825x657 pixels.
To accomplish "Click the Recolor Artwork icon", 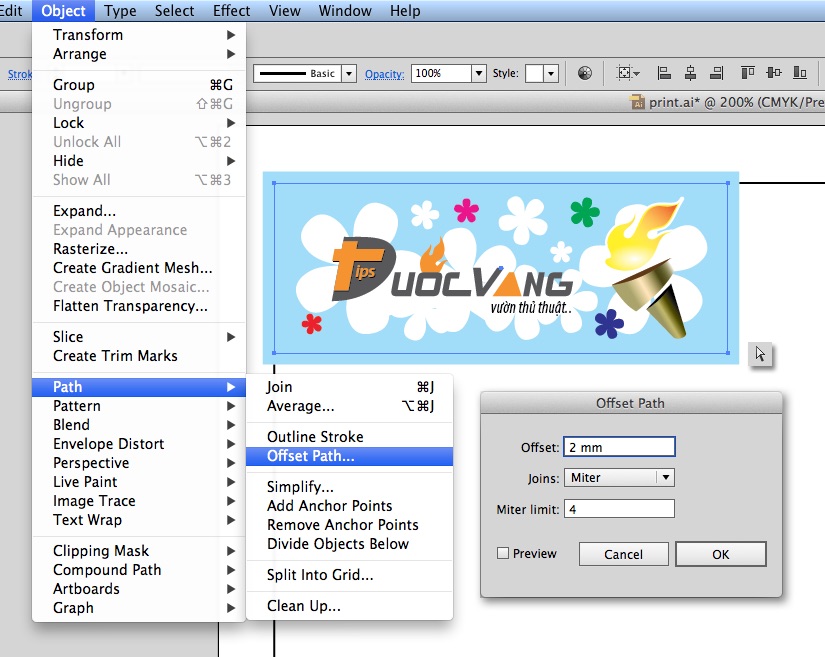I will (x=585, y=73).
